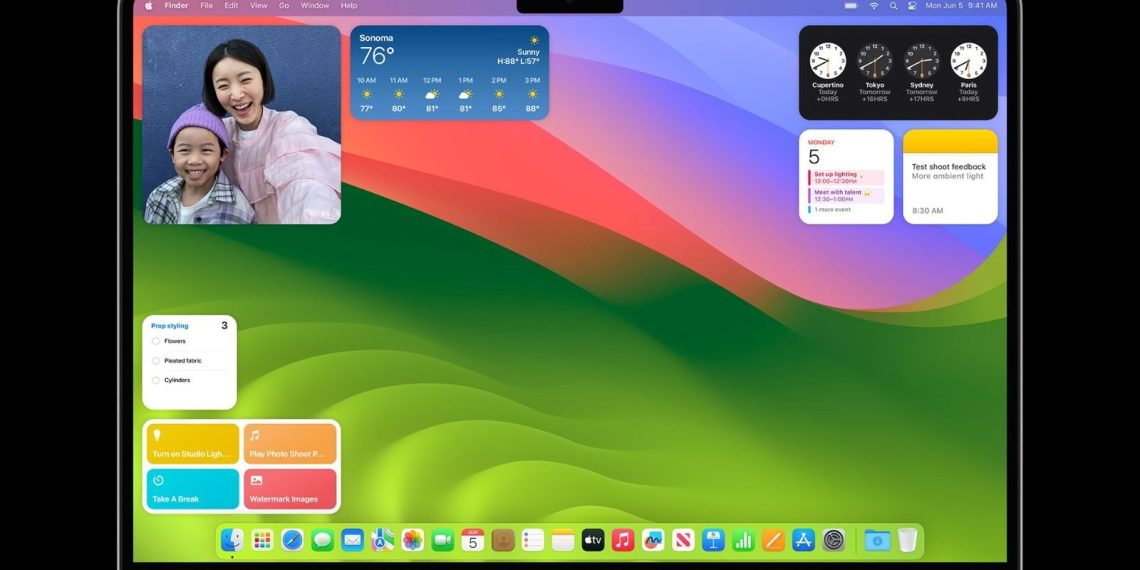Launch Safari from the dock
The width and height of the screenshot is (1140, 570).
292,539
